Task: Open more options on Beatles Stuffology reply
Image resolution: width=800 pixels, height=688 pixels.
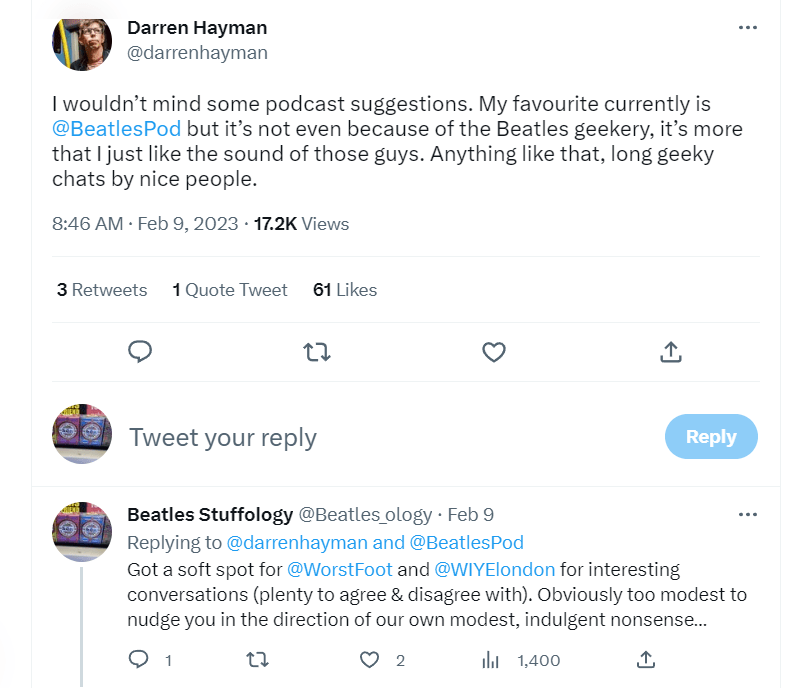Action: tap(747, 515)
